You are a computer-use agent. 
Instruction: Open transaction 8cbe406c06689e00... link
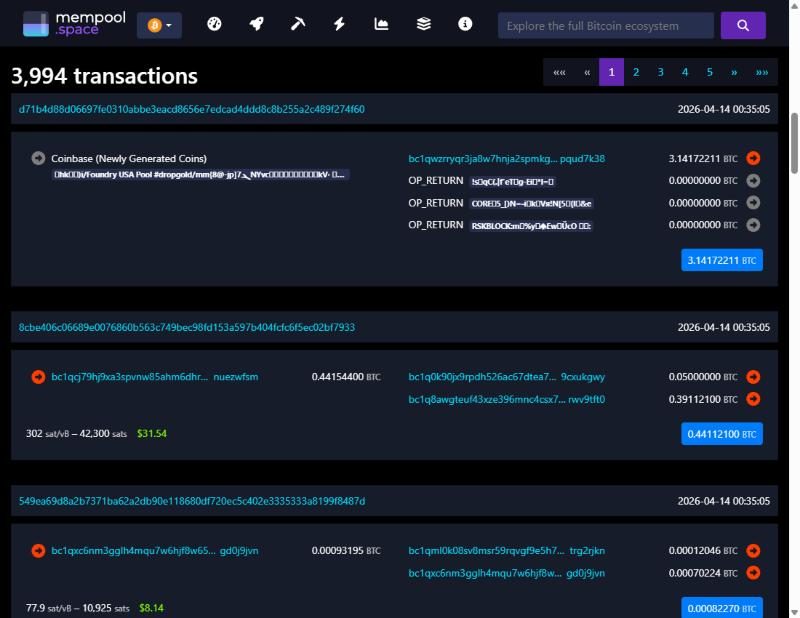[186, 327]
